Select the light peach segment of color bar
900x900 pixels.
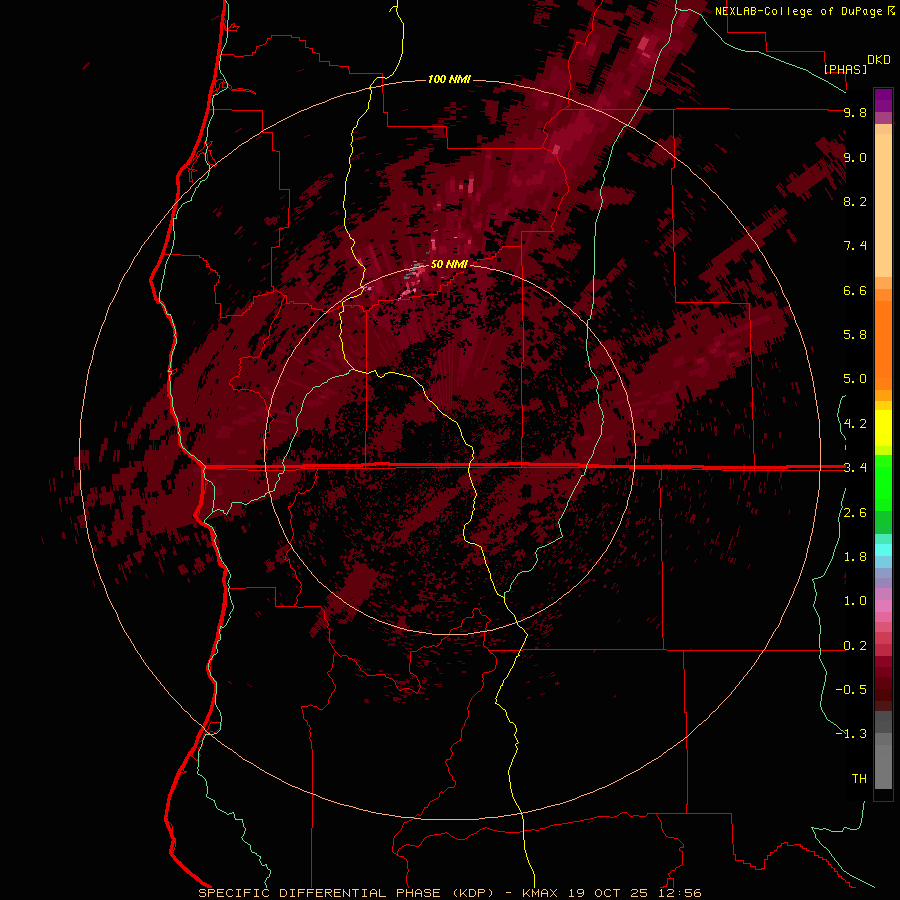tap(883, 205)
